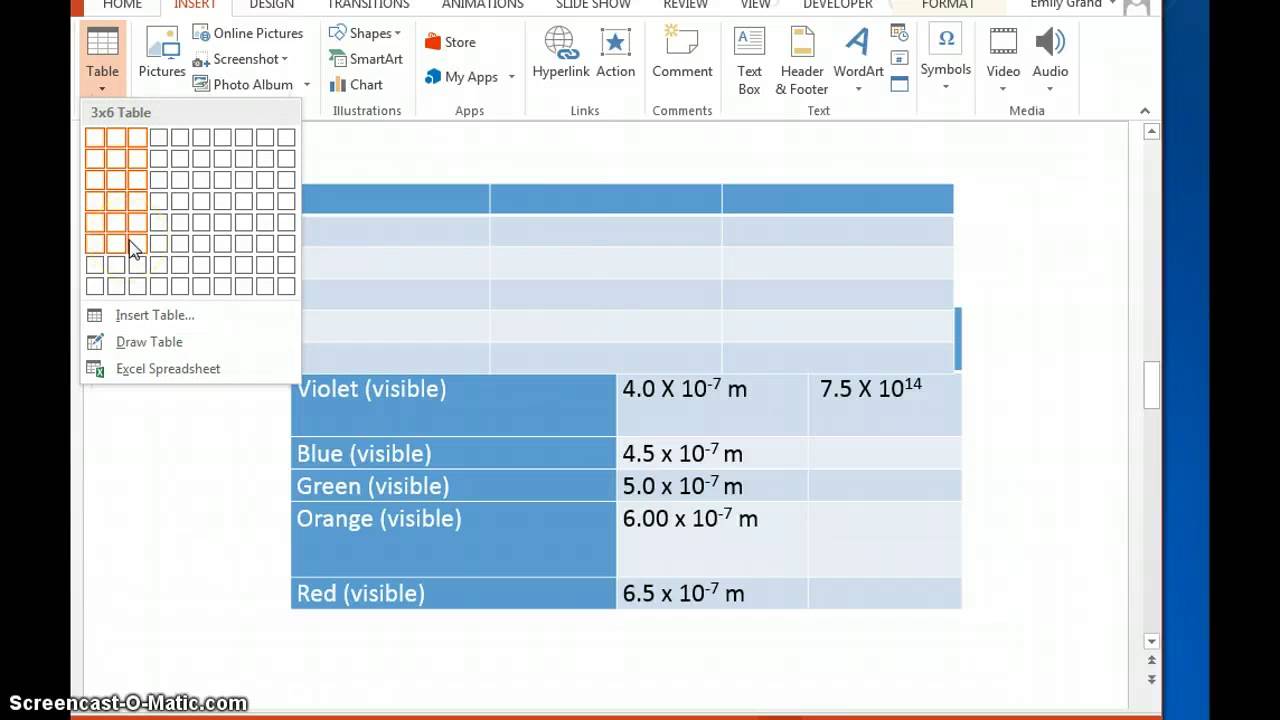1280x720 pixels.
Task: Open the FORMAT tab
Action: pos(947,5)
